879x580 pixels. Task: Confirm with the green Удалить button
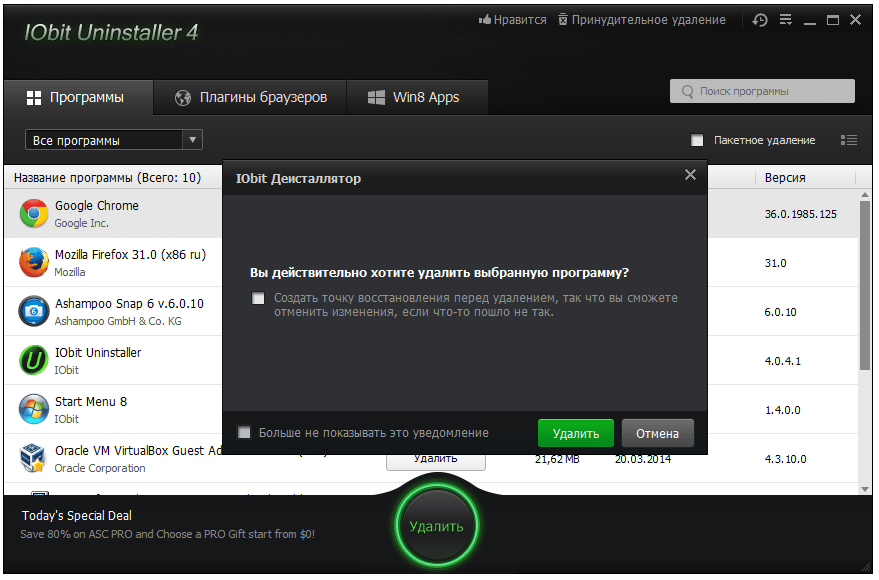click(576, 433)
